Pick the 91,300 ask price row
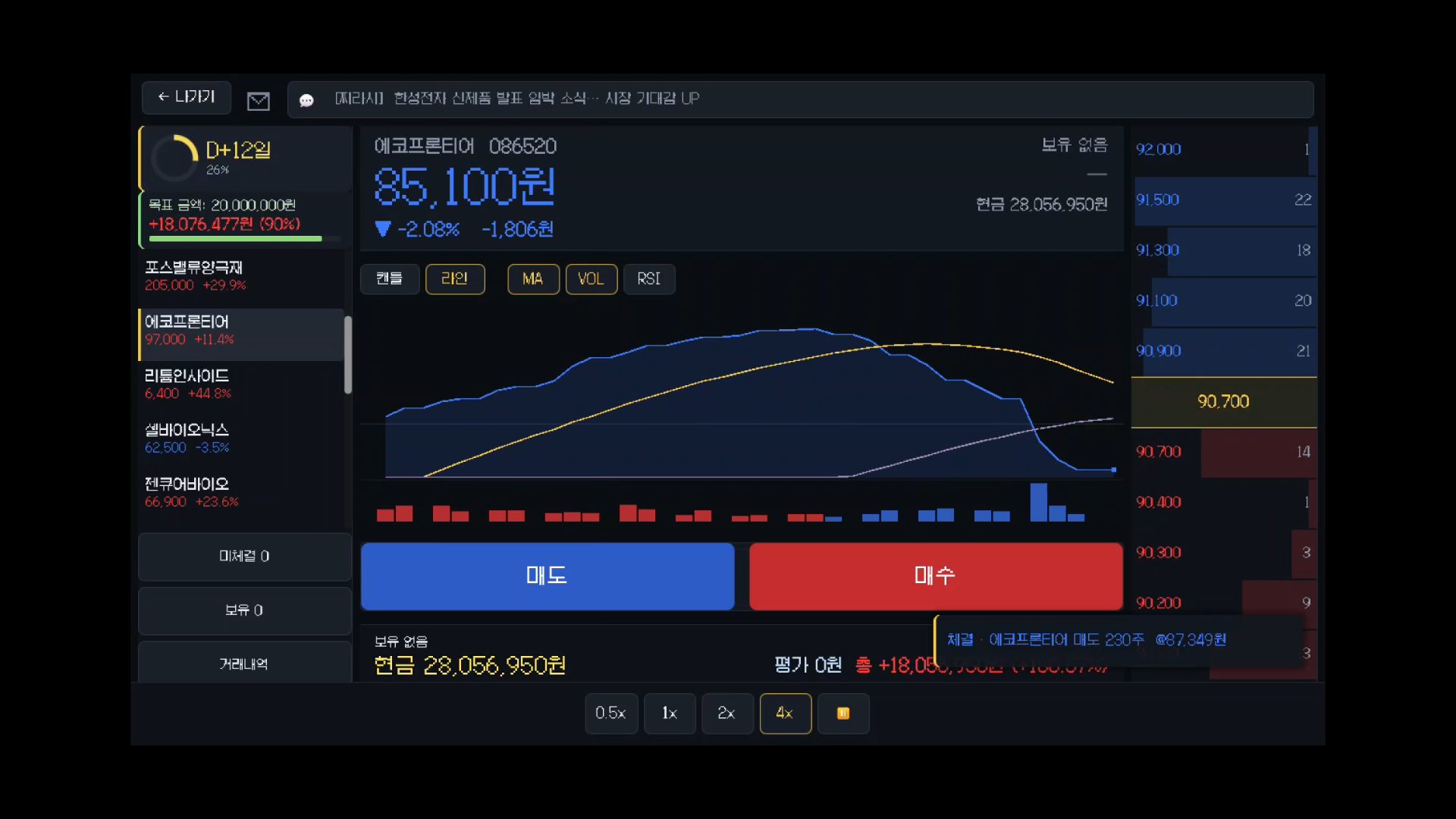This screenshot has height=819, width=1456. (1225, 250)
